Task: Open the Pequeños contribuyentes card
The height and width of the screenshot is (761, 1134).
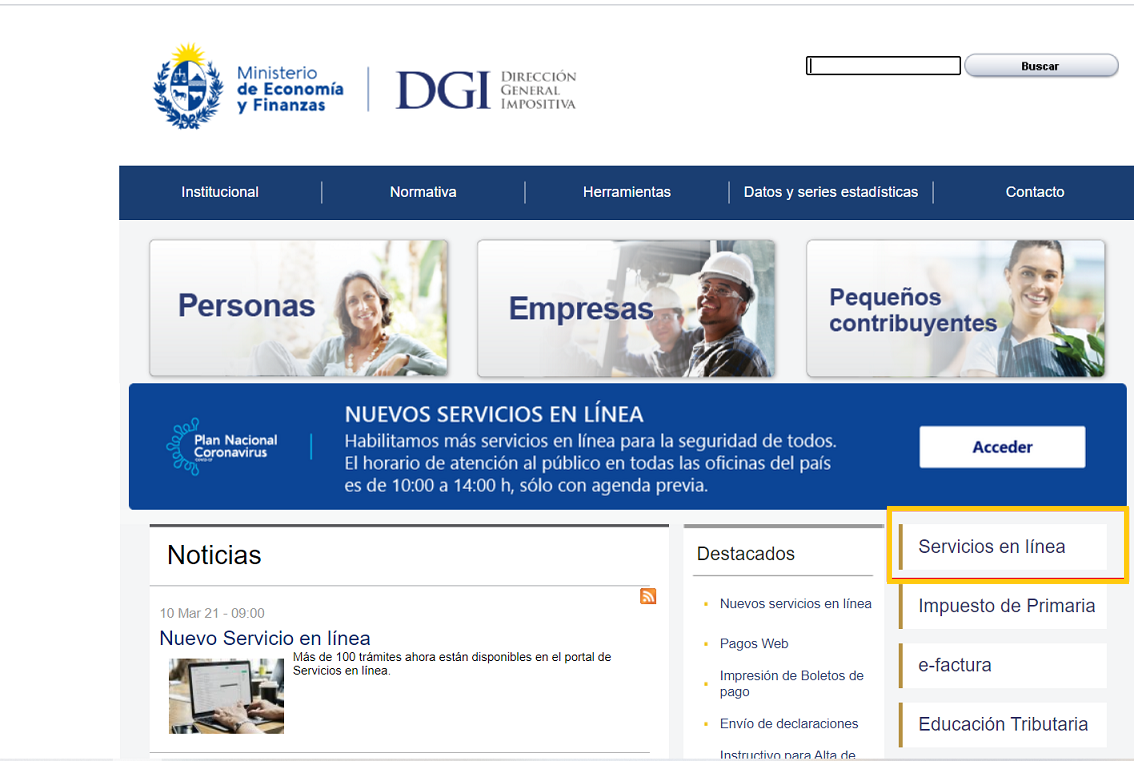Action: coord(955,308)
